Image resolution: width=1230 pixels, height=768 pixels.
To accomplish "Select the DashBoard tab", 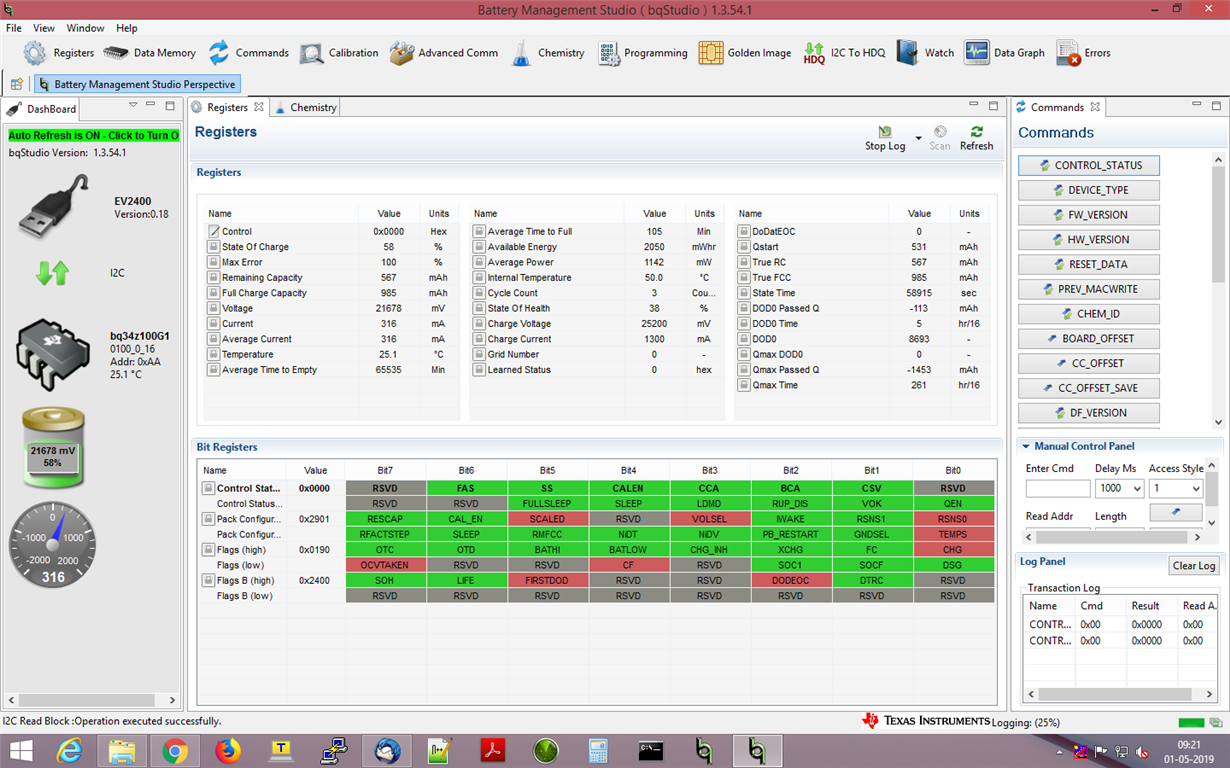I will [42, 109].
